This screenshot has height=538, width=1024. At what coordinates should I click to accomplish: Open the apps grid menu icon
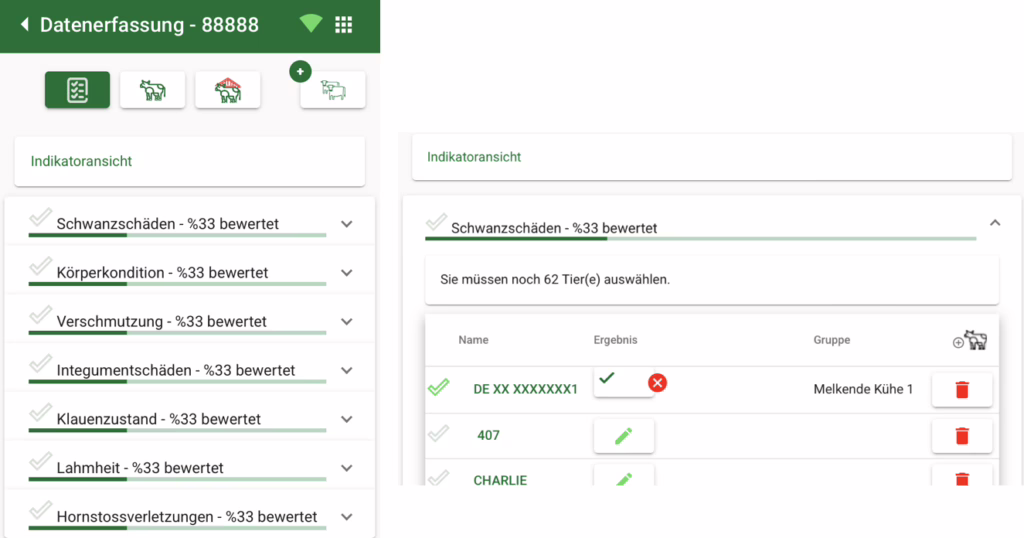pyautogui.click(x=343, y=25)
